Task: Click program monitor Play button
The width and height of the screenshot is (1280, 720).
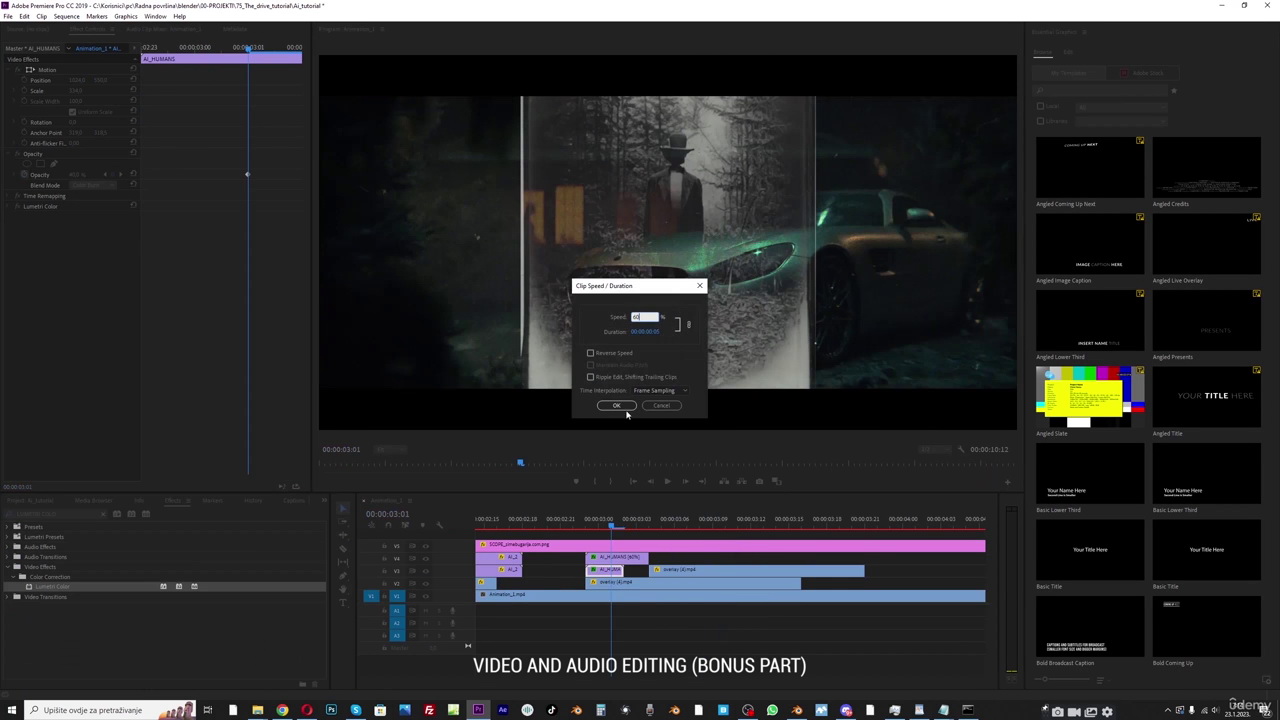Action: click(667, 481)
